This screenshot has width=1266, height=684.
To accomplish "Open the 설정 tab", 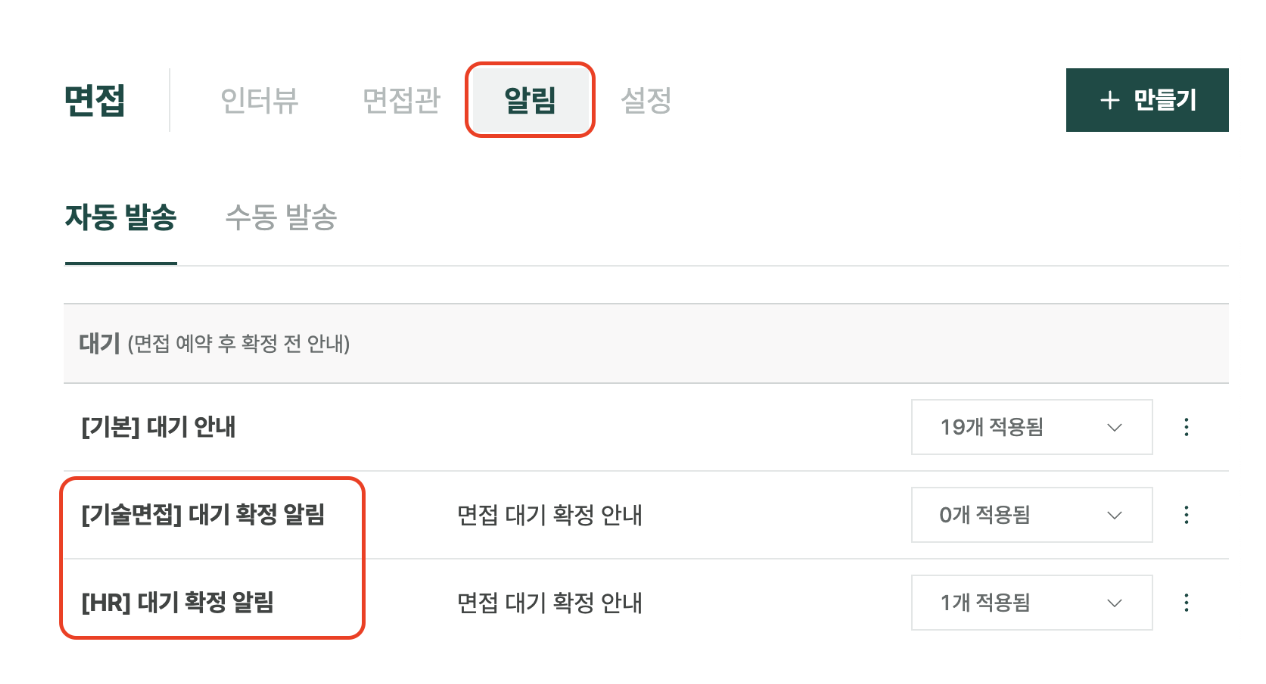I will click(646, 100).
